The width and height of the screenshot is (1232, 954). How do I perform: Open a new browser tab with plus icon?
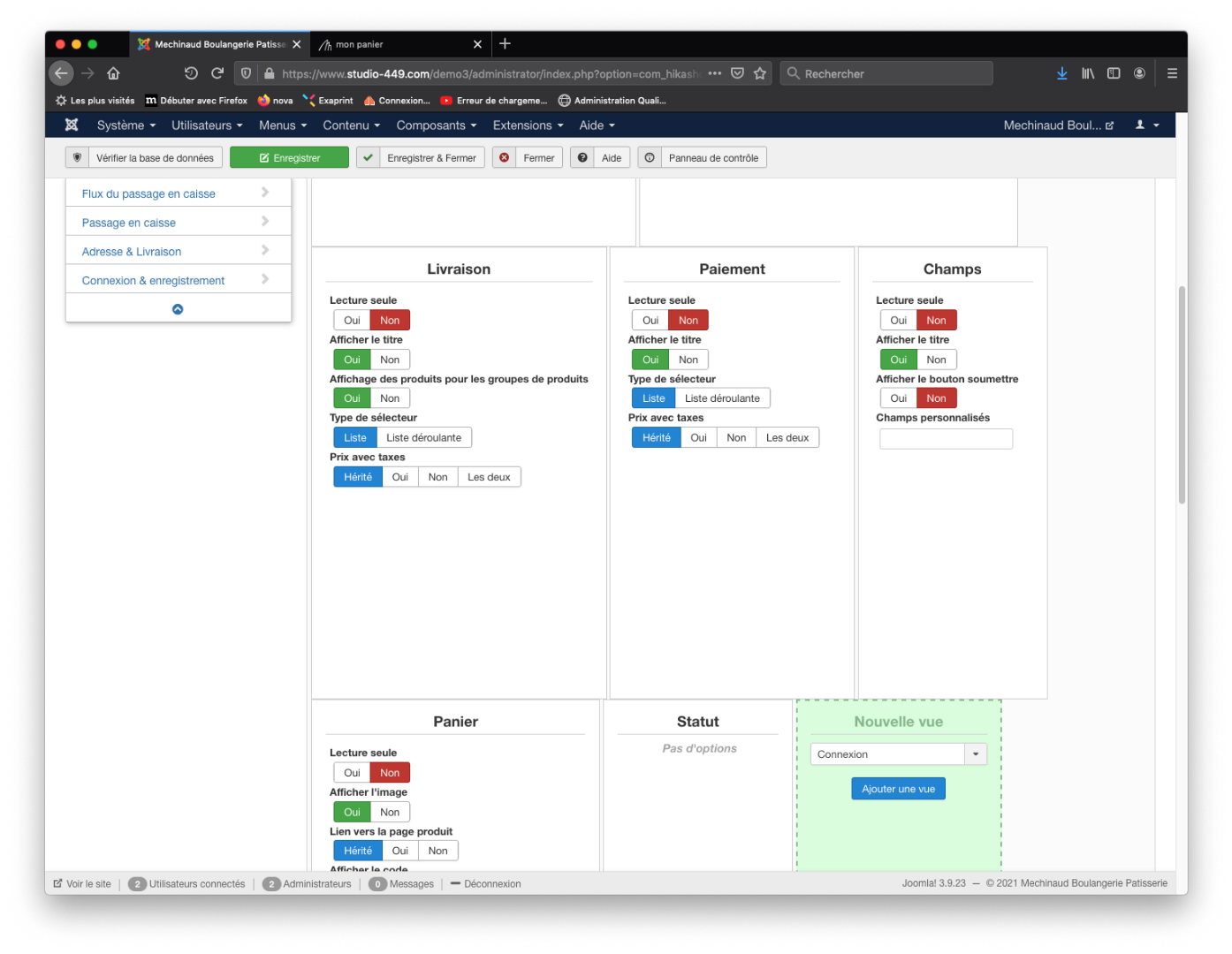click(505, 43)
